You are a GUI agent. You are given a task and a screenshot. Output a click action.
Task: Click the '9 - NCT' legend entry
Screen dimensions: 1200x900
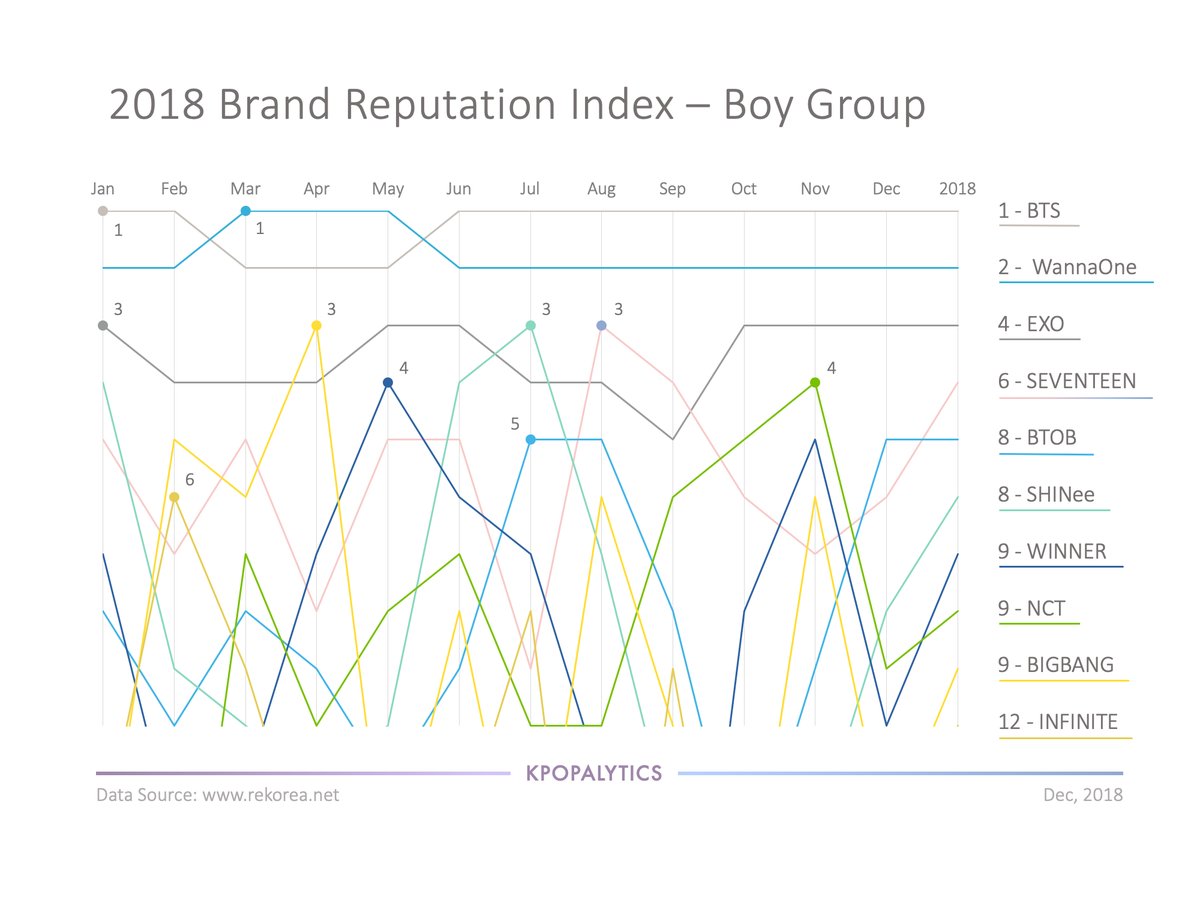(1032, 608)
